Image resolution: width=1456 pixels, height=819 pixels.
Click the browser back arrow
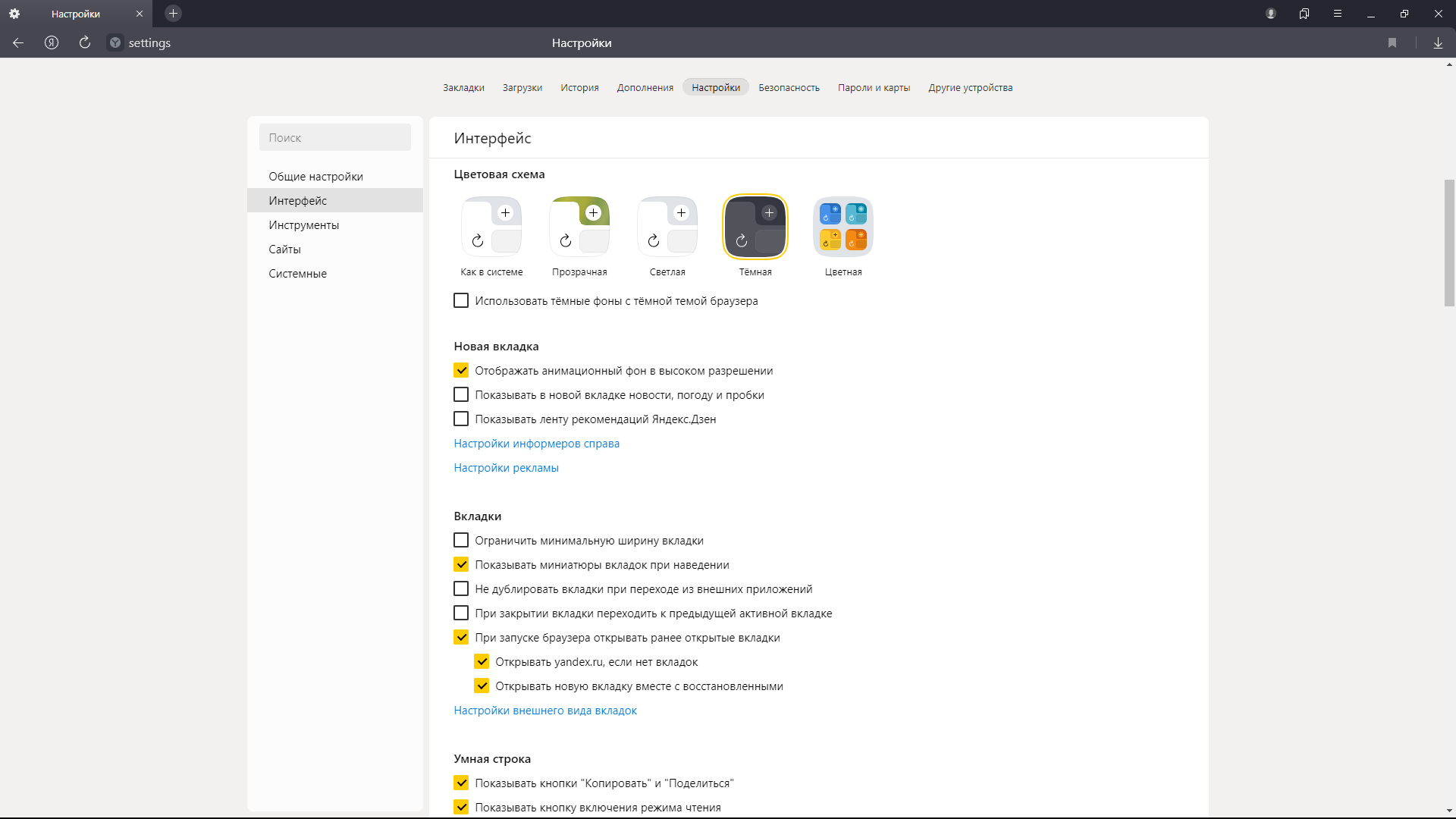[x=18, y=43]
